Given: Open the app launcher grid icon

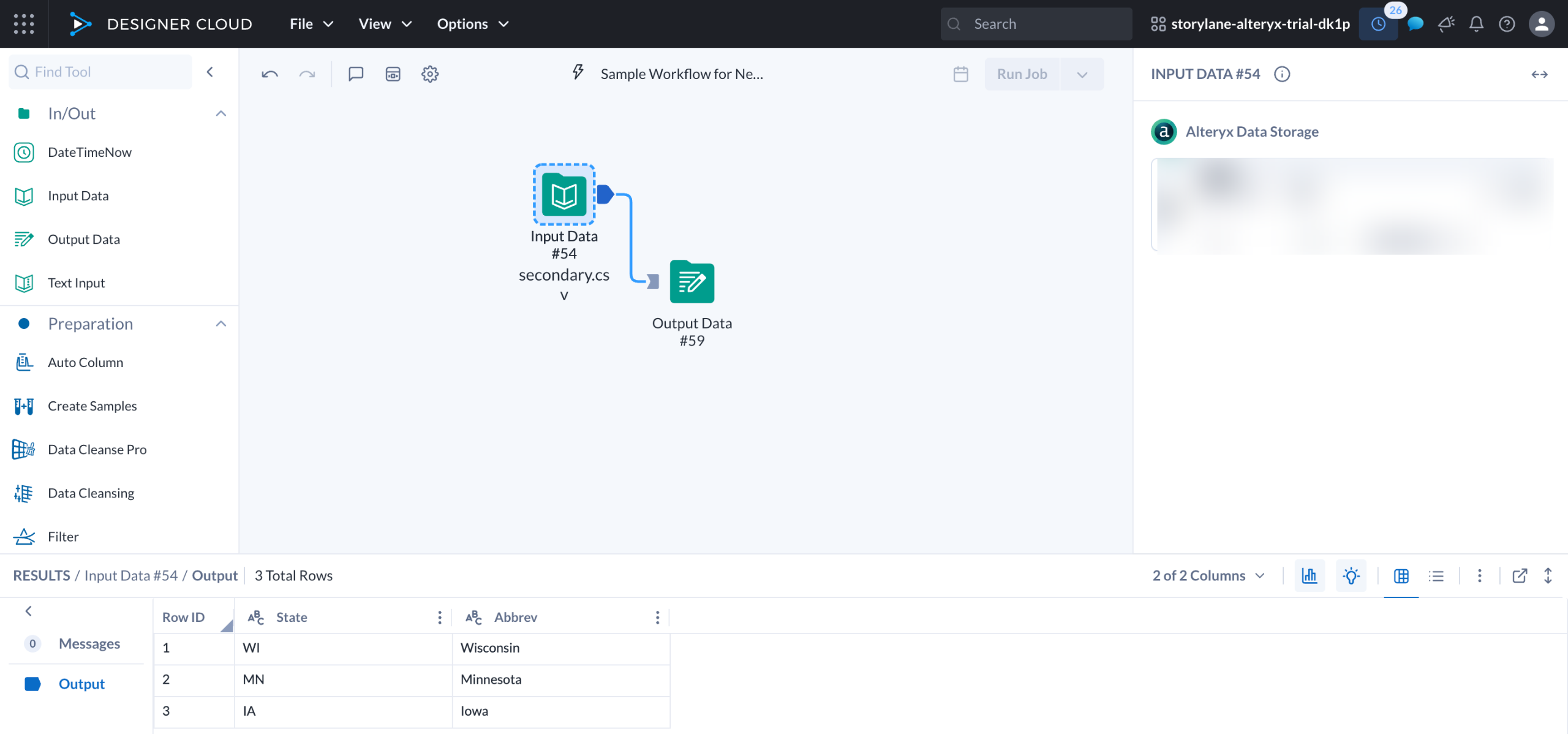Looking at the screenshot, I should click(23, 24).
